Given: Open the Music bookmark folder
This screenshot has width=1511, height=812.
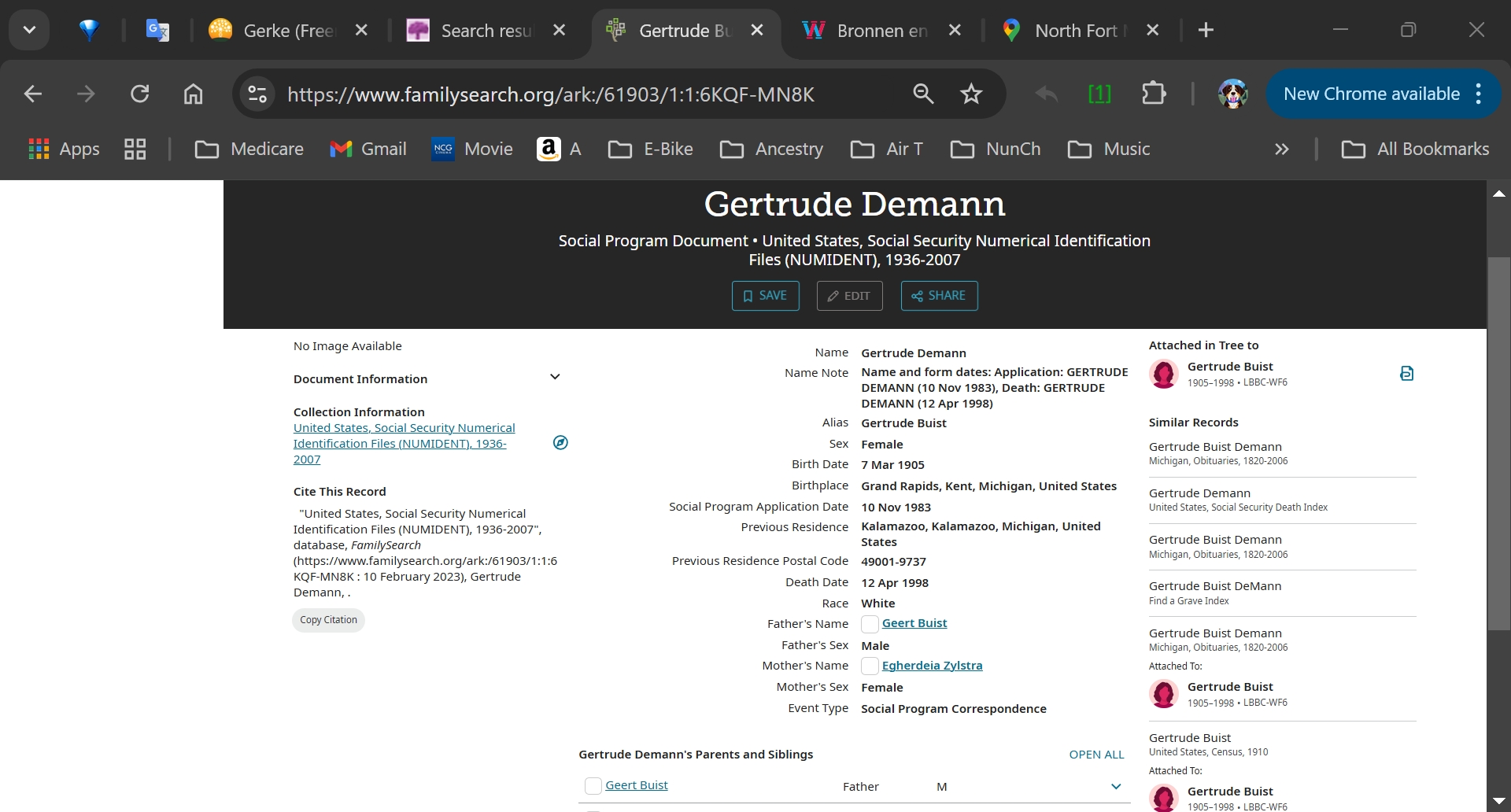Looking at the screenshot, I should pyautogui.click(x=1109, y=149).
